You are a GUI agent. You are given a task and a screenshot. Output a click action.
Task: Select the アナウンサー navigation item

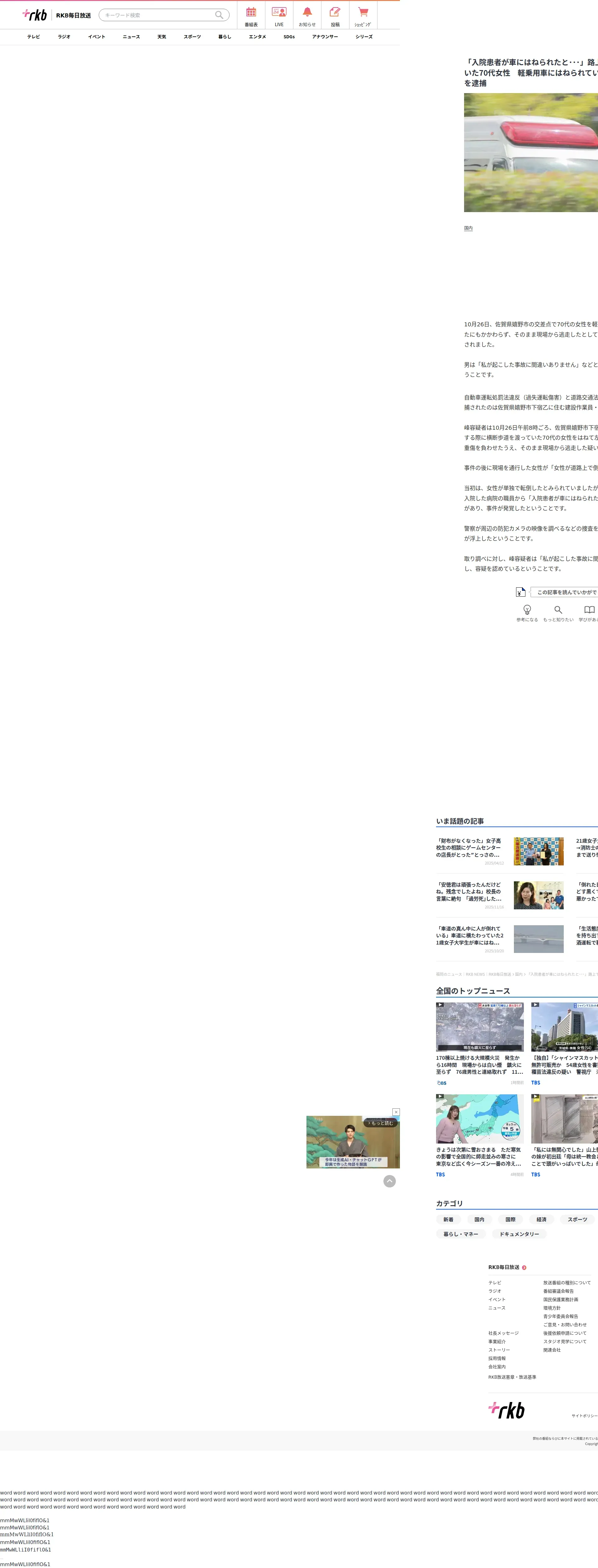pos(325,37)
